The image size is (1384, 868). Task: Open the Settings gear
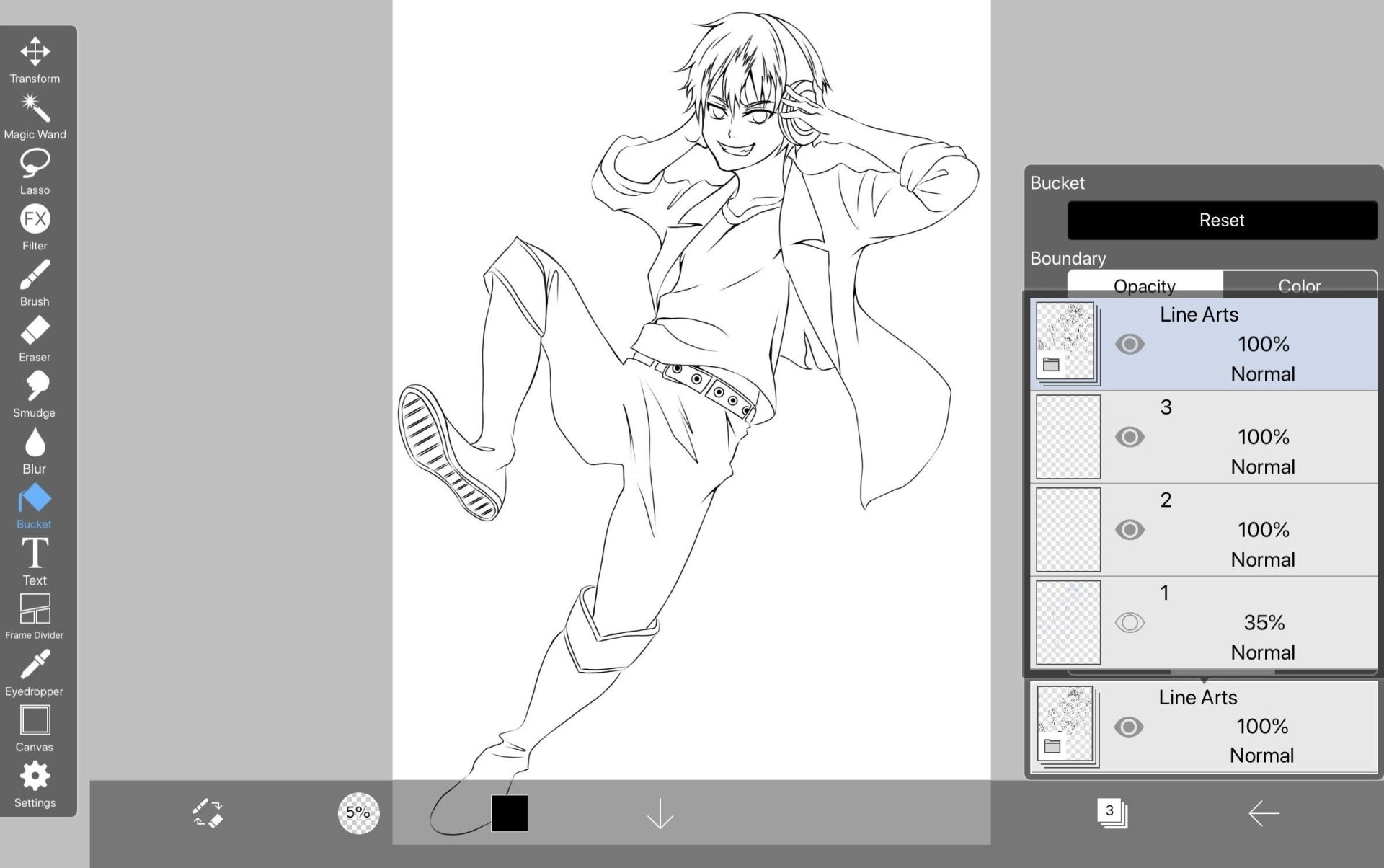coord(35,784)
